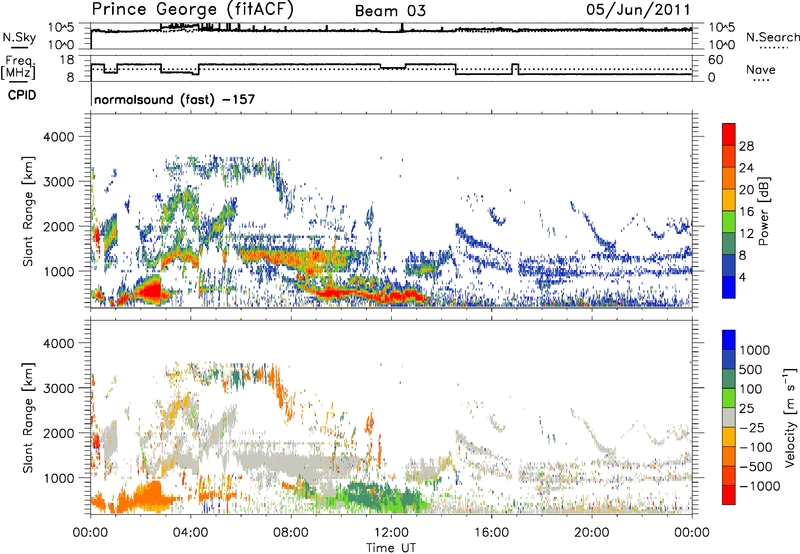The height and width of the screenshot is (554, 800).
Task: Click the yellow 16–20 dB power colorbar swatch
Action: point(729,200)
